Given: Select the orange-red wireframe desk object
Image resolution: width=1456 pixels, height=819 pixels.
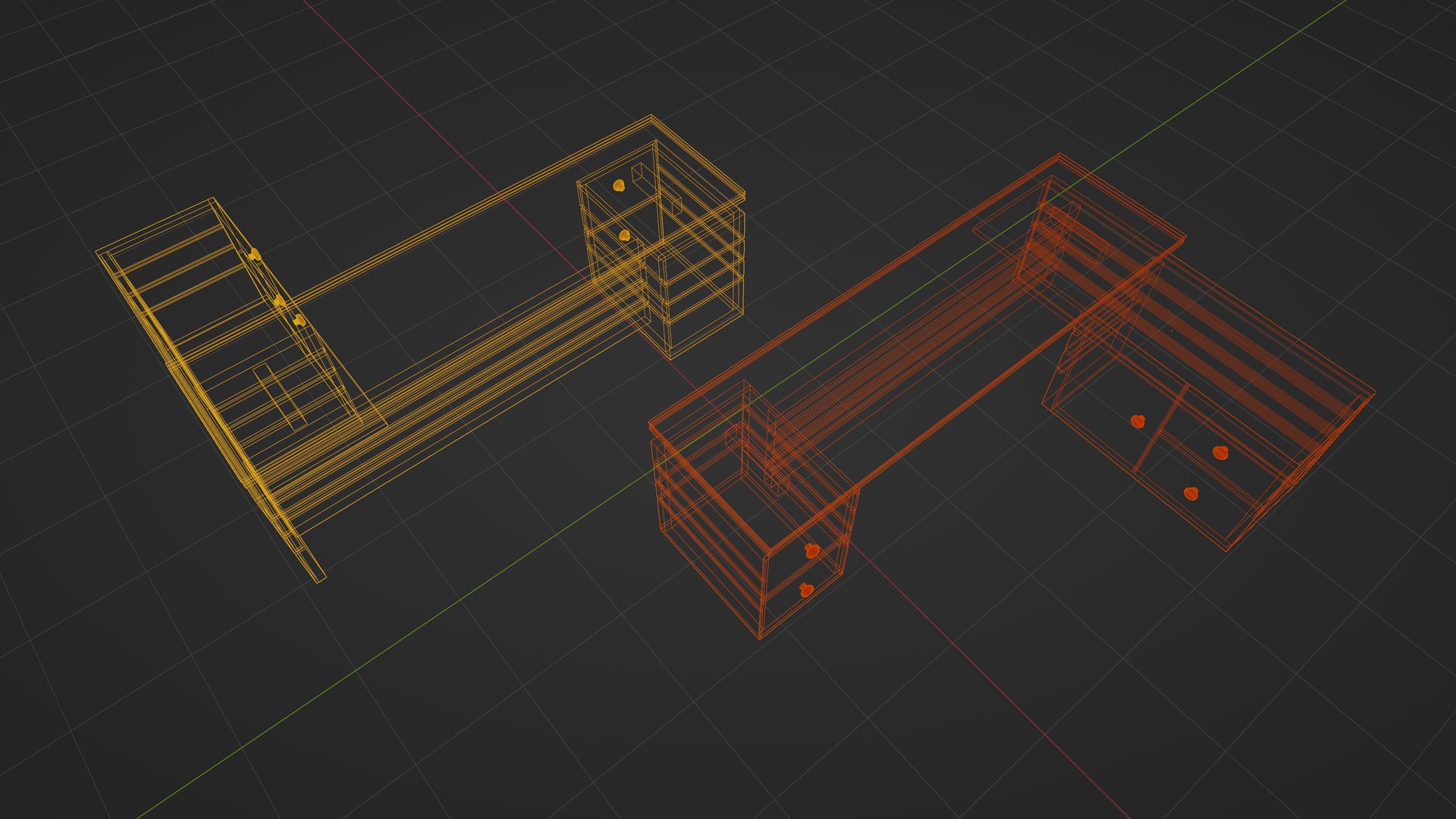Looking at the screenshot, I should 1012,397.
